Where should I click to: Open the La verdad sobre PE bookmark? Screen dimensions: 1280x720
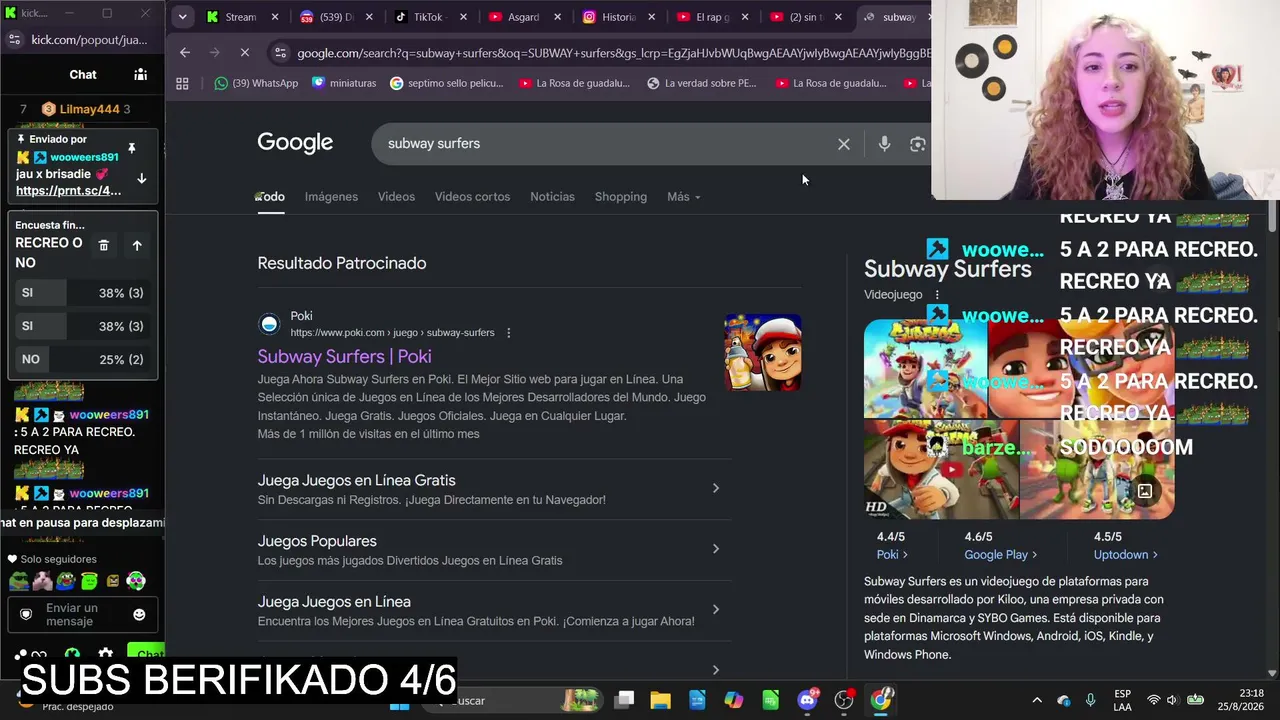(701, 83)
